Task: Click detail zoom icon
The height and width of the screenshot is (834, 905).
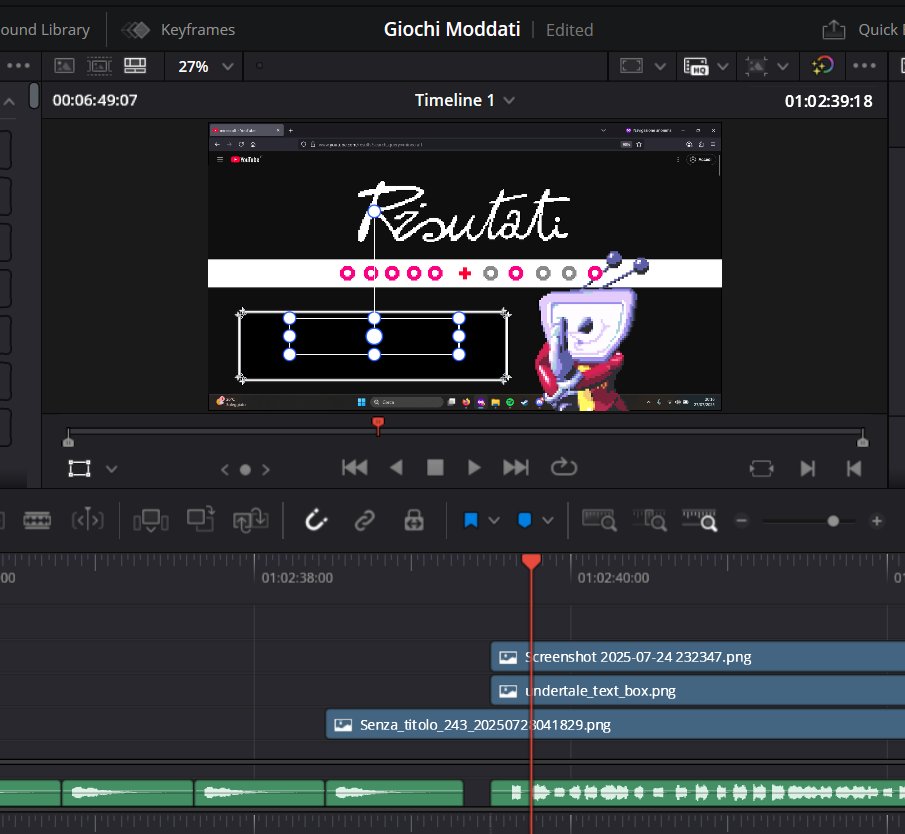Action: pos(650,521)
